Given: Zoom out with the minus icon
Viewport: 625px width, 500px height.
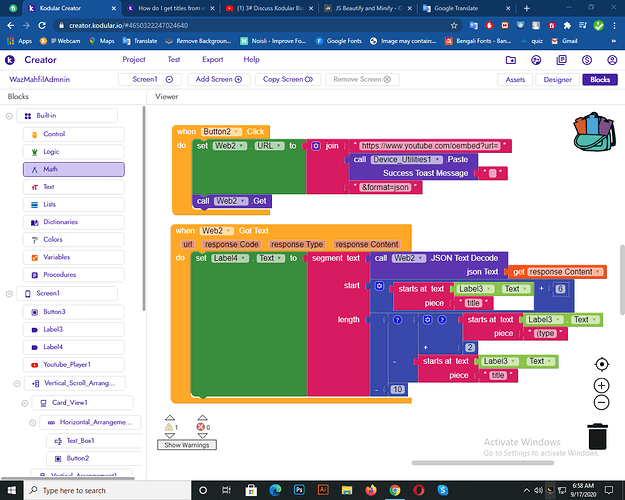Looking at the screenshot, I should (x=601, y=403).
